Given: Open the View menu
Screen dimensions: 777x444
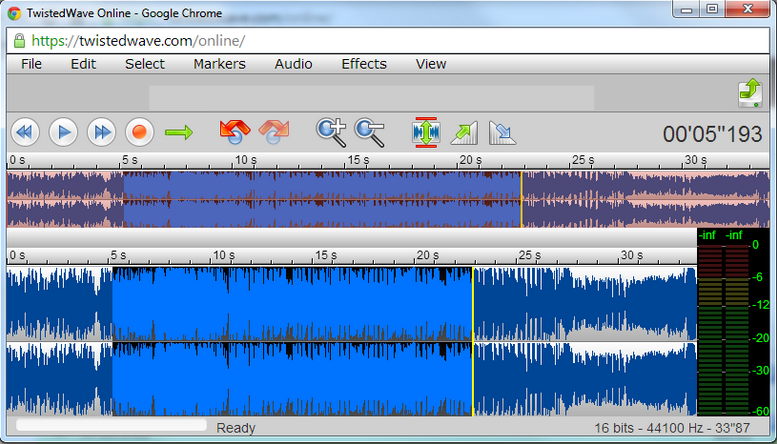Looking at the screenshot, I should click(x=431, y=64).
